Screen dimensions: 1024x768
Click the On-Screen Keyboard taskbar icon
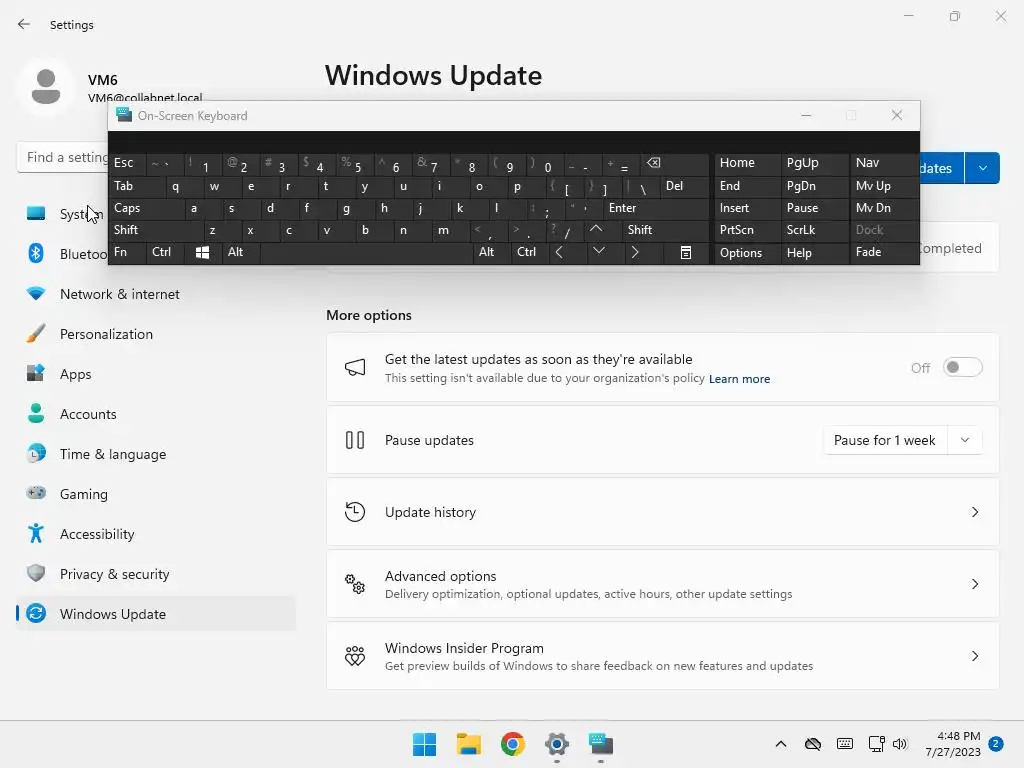[601, 744]
